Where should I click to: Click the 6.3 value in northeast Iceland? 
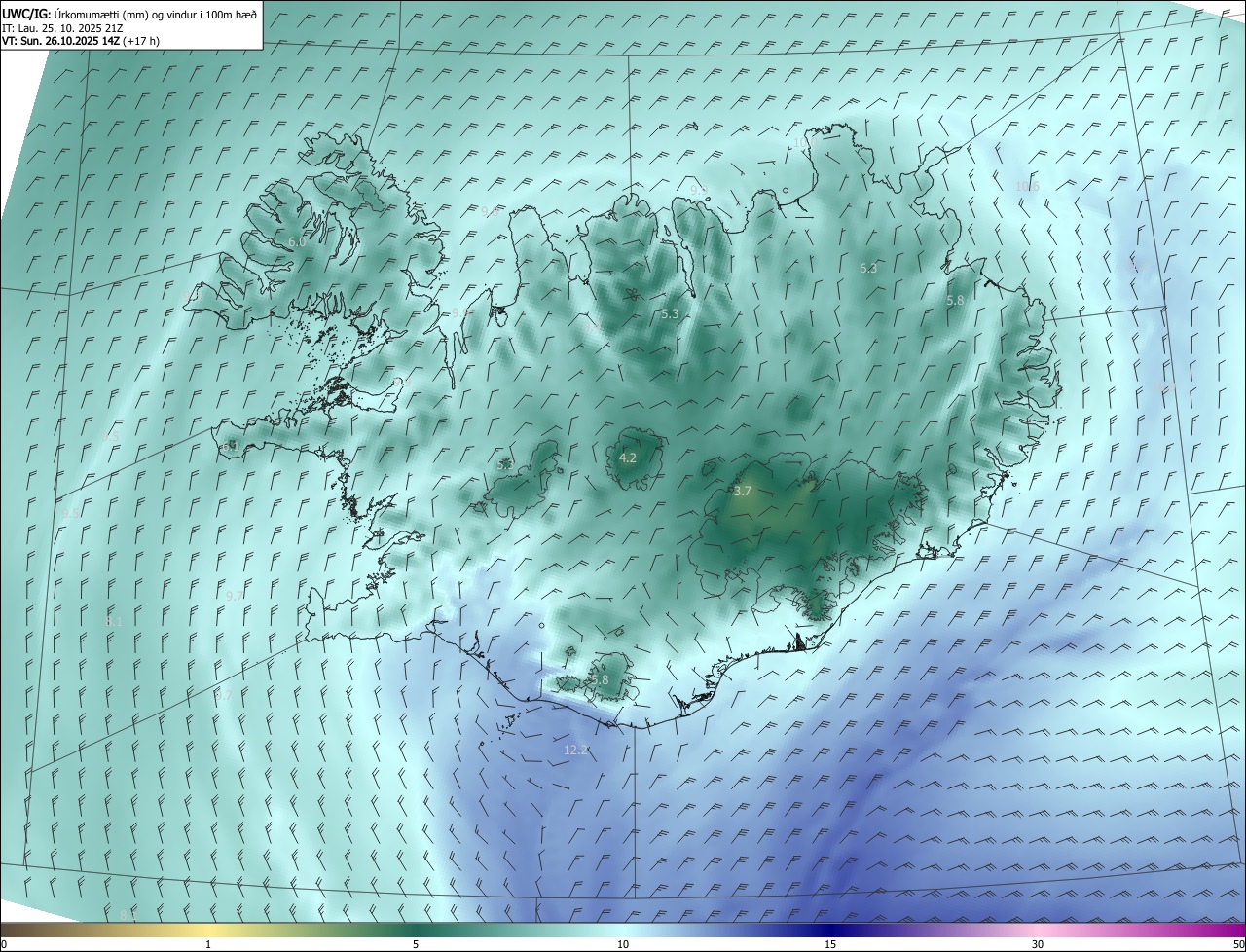pos(868,268)
